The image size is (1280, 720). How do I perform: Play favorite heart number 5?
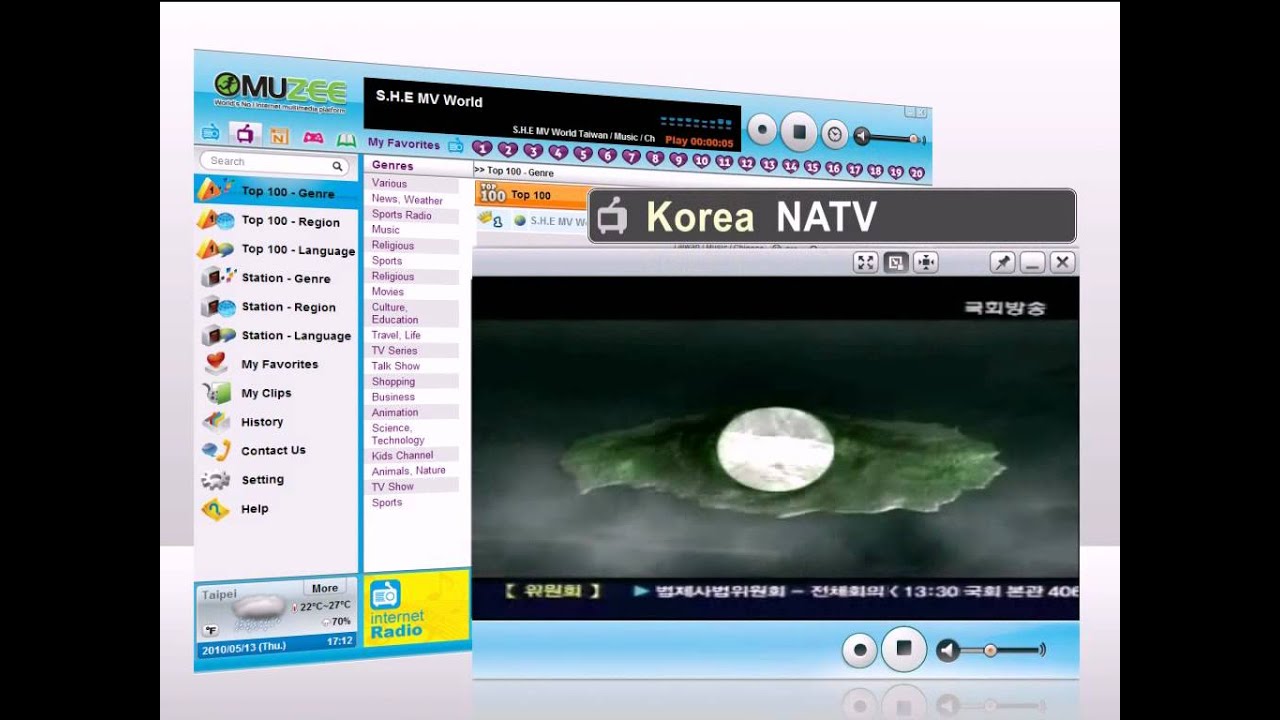point(582,154)
